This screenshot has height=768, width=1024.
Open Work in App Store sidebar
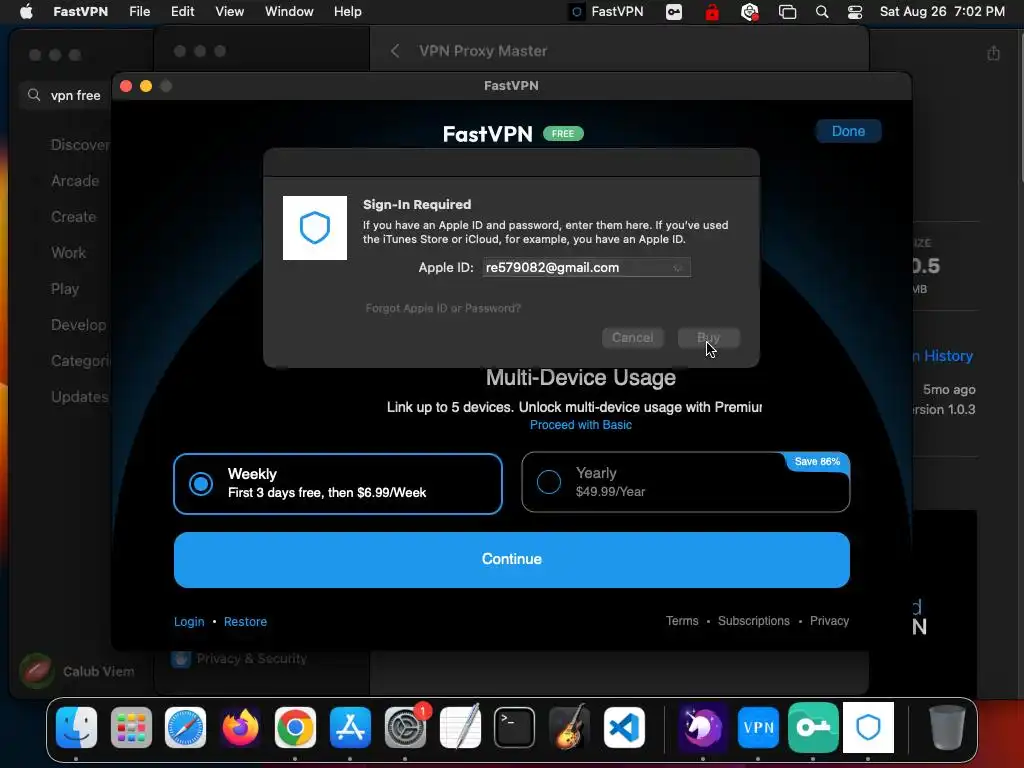click(x=69, y=253)
